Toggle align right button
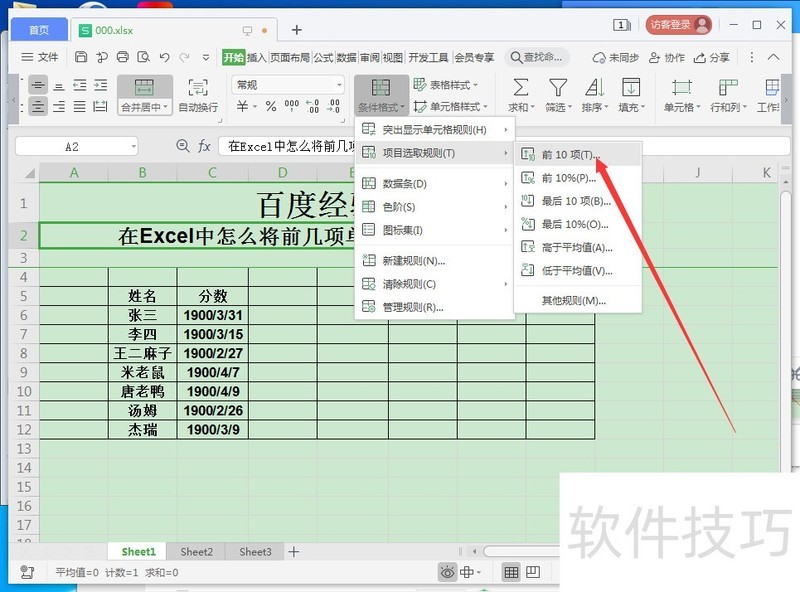The image size is (800, 592). (x=59, y=106)
